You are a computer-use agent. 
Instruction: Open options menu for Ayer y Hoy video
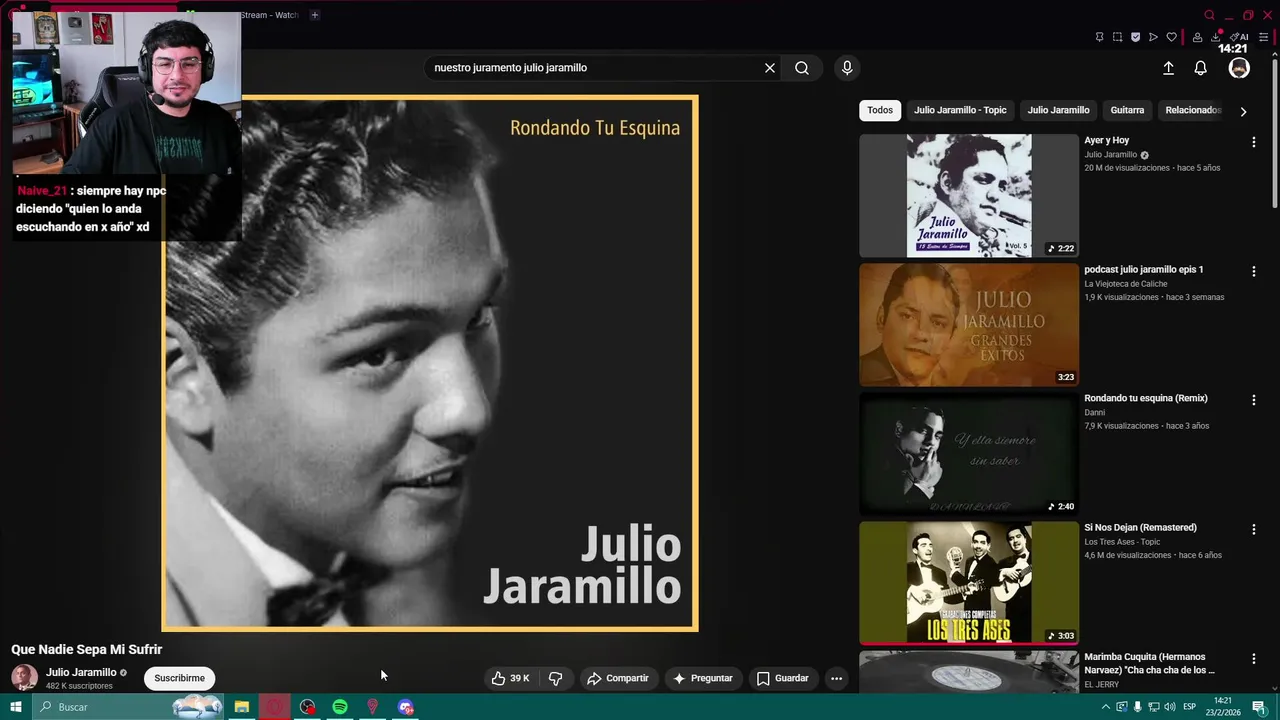pyautogui.click(x=1253, y=142)
